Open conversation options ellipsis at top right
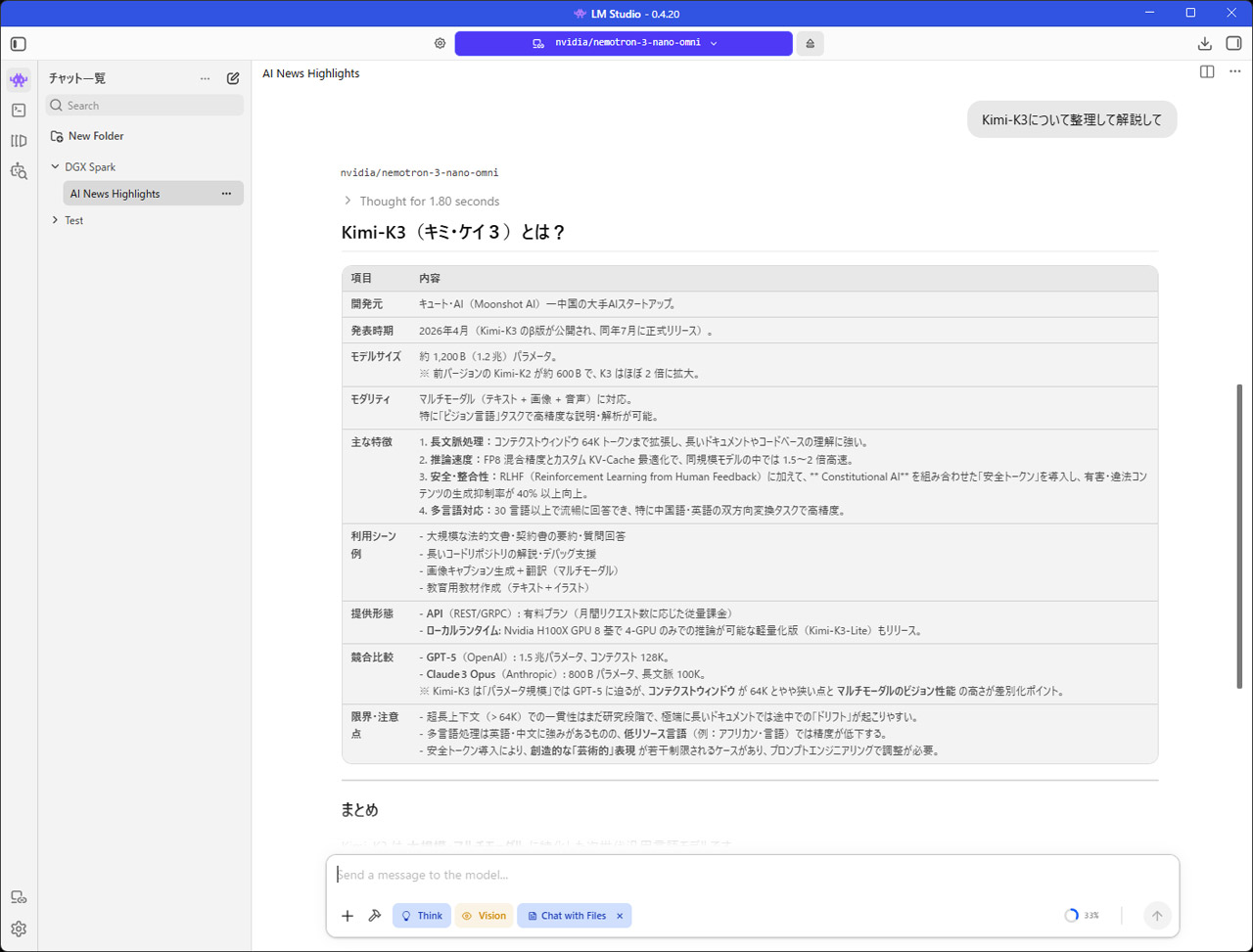Image resolution: width=1253 pixels, height=952 pixels. (x=1234, y=72)
